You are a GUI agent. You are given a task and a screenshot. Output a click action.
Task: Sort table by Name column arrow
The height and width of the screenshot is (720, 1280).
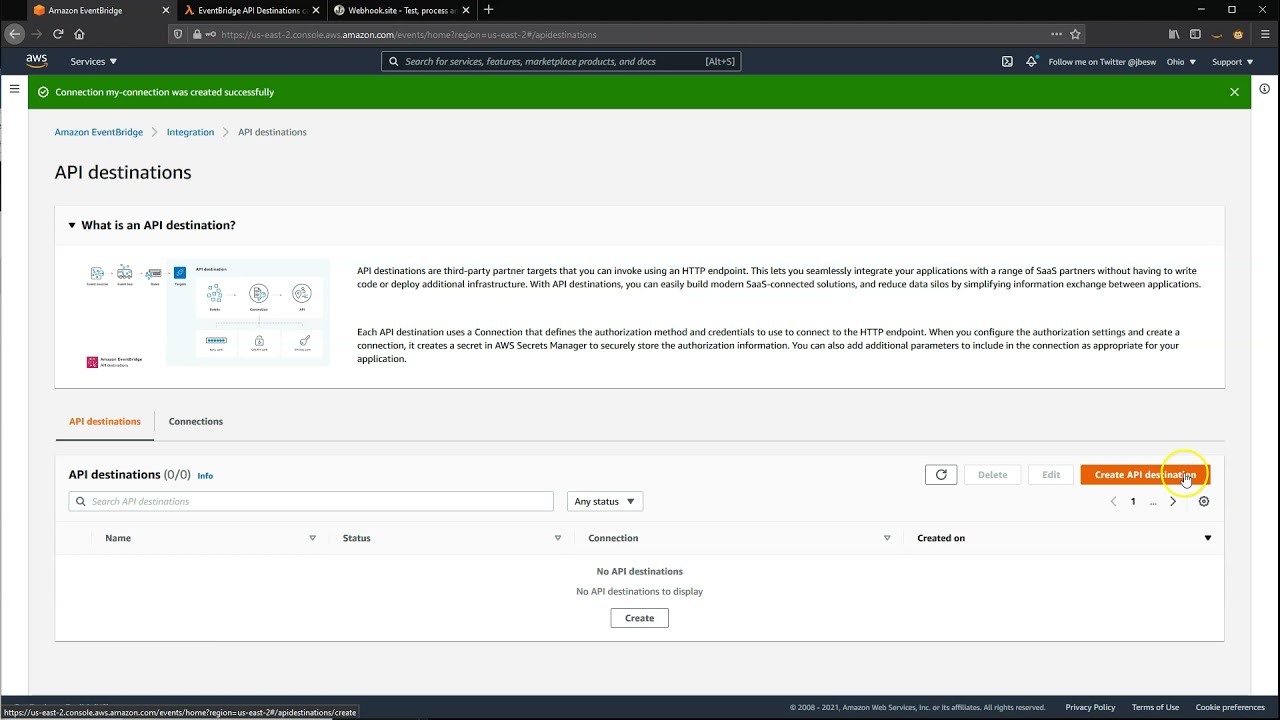coord(312,538)
